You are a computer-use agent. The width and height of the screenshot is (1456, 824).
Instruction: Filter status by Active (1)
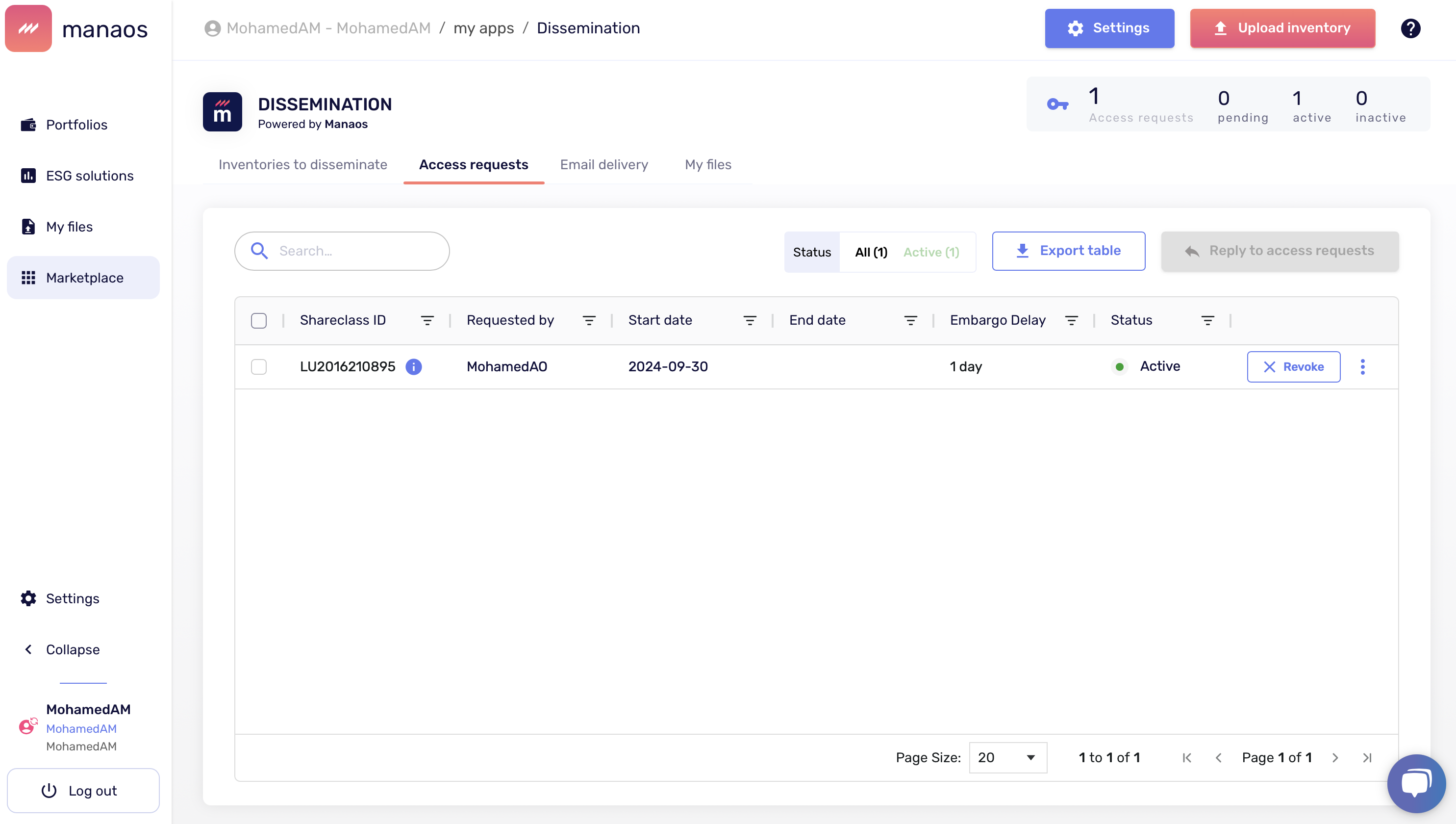931,252
